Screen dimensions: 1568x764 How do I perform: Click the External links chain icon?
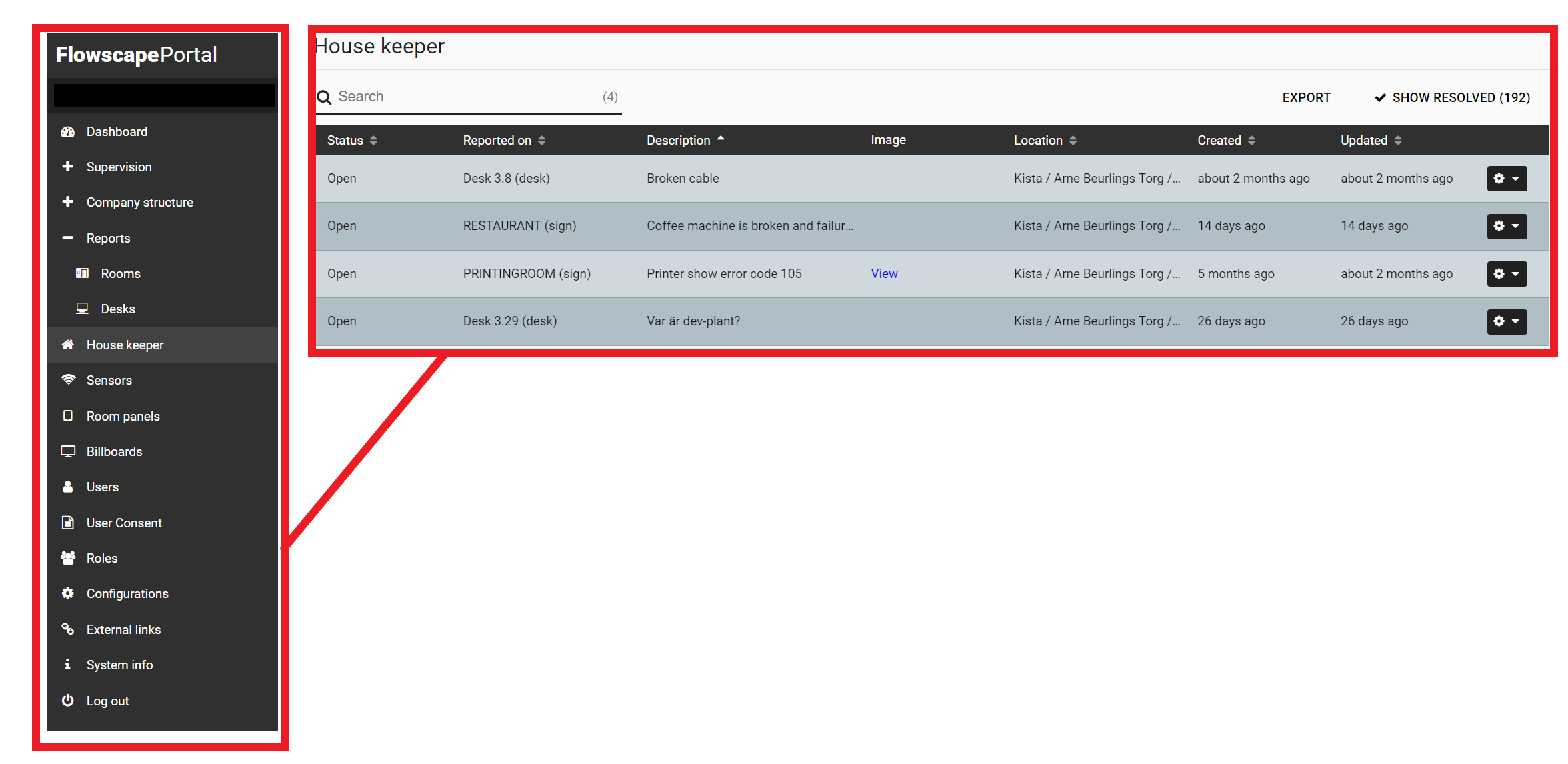(x=67, y=629)
